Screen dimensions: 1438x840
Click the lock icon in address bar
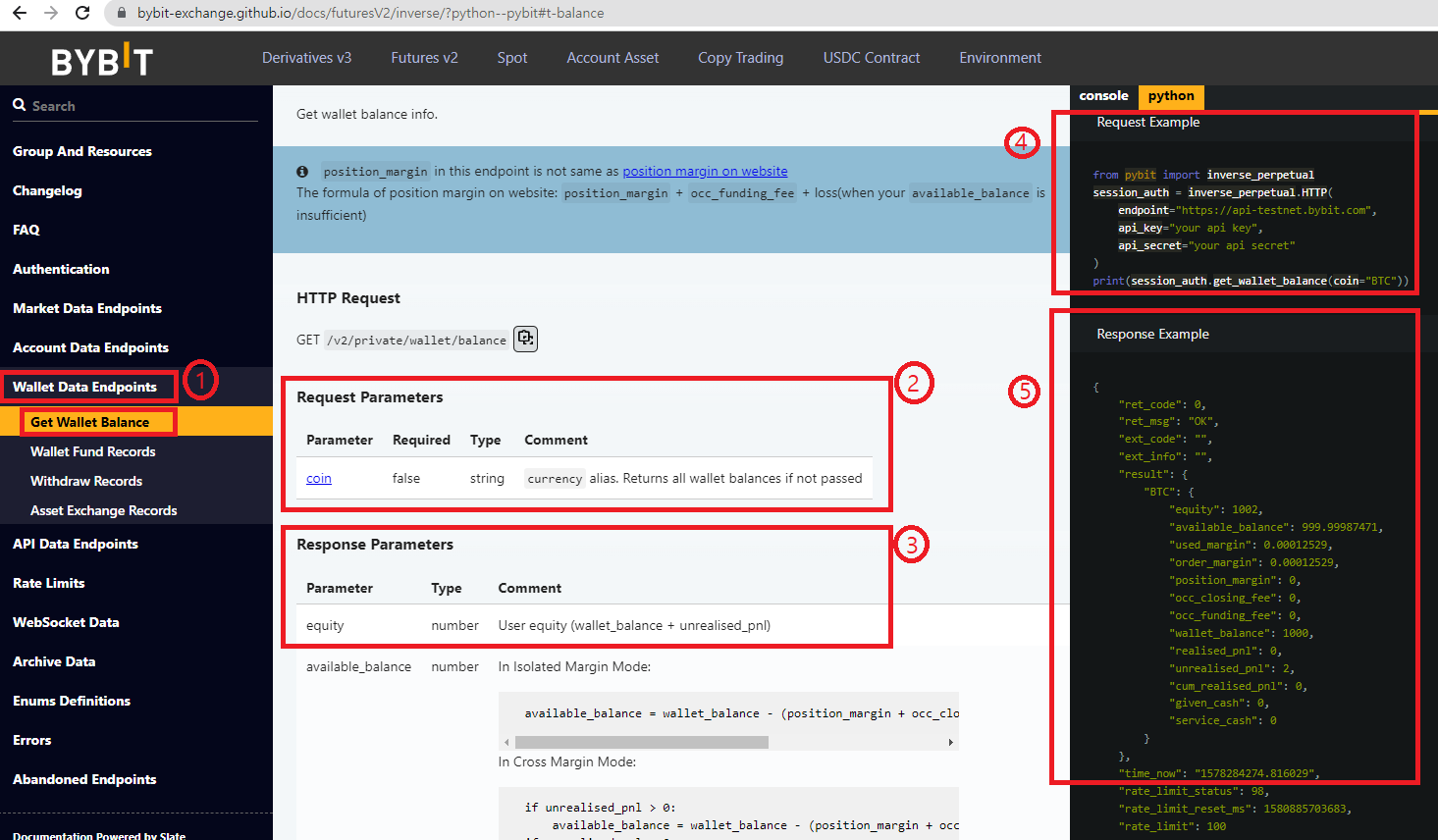tap(122, 13)
